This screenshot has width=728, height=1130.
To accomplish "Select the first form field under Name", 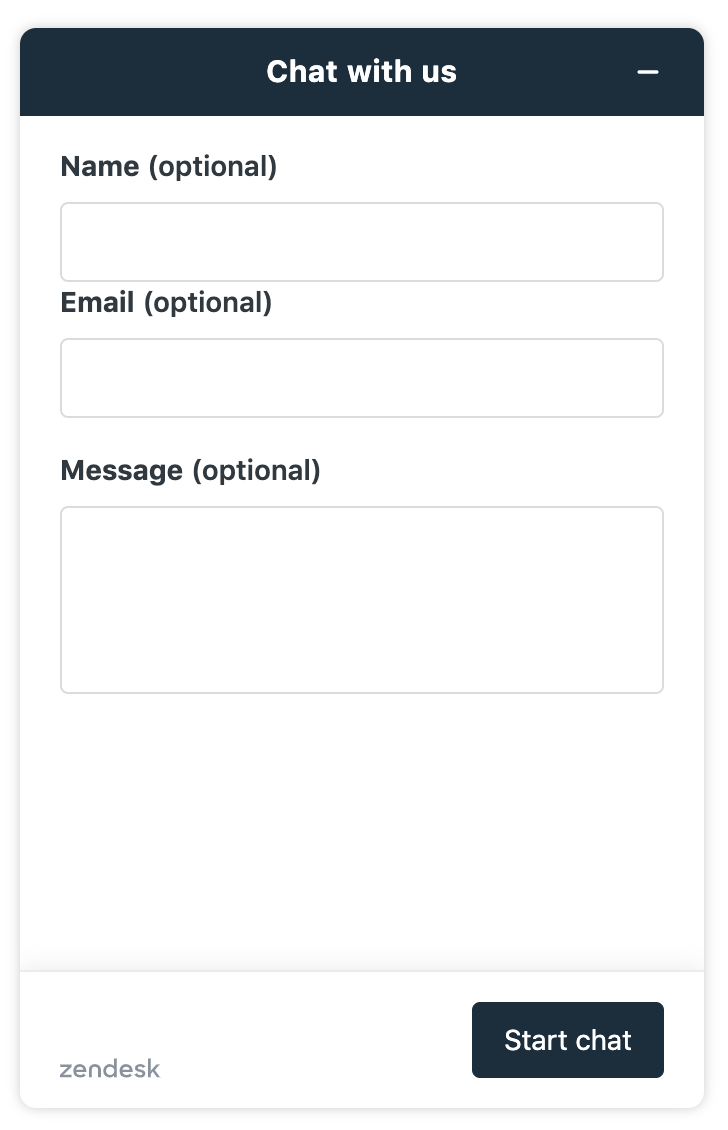I will point(362,242).
